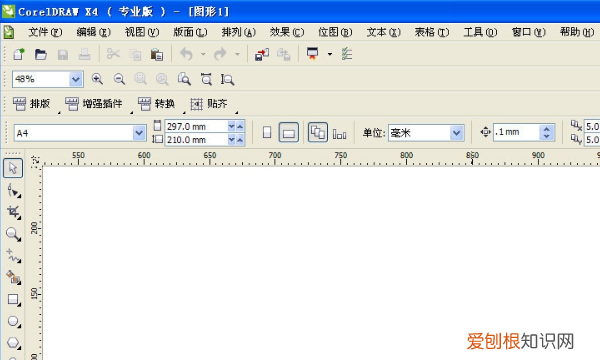Select the Shape tool
Image resolution: width=600 pixels, height=360 pixels.
click(x=13, y=190)
